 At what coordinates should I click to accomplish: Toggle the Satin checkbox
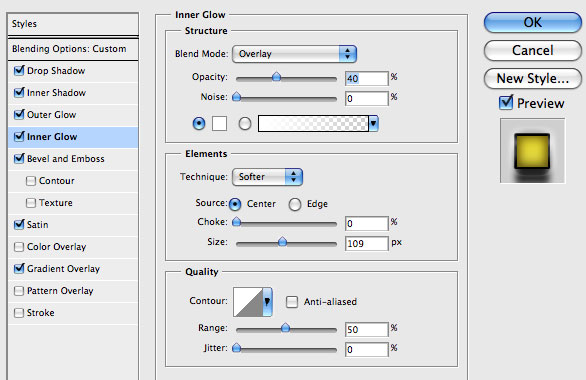[x=19, y=225]
